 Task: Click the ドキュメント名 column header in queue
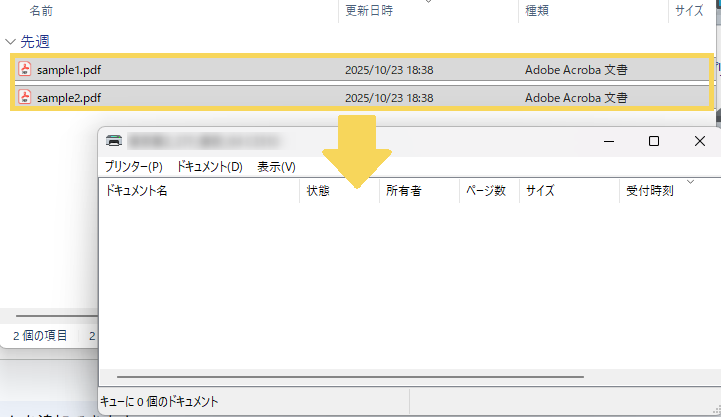pos(137,191)
